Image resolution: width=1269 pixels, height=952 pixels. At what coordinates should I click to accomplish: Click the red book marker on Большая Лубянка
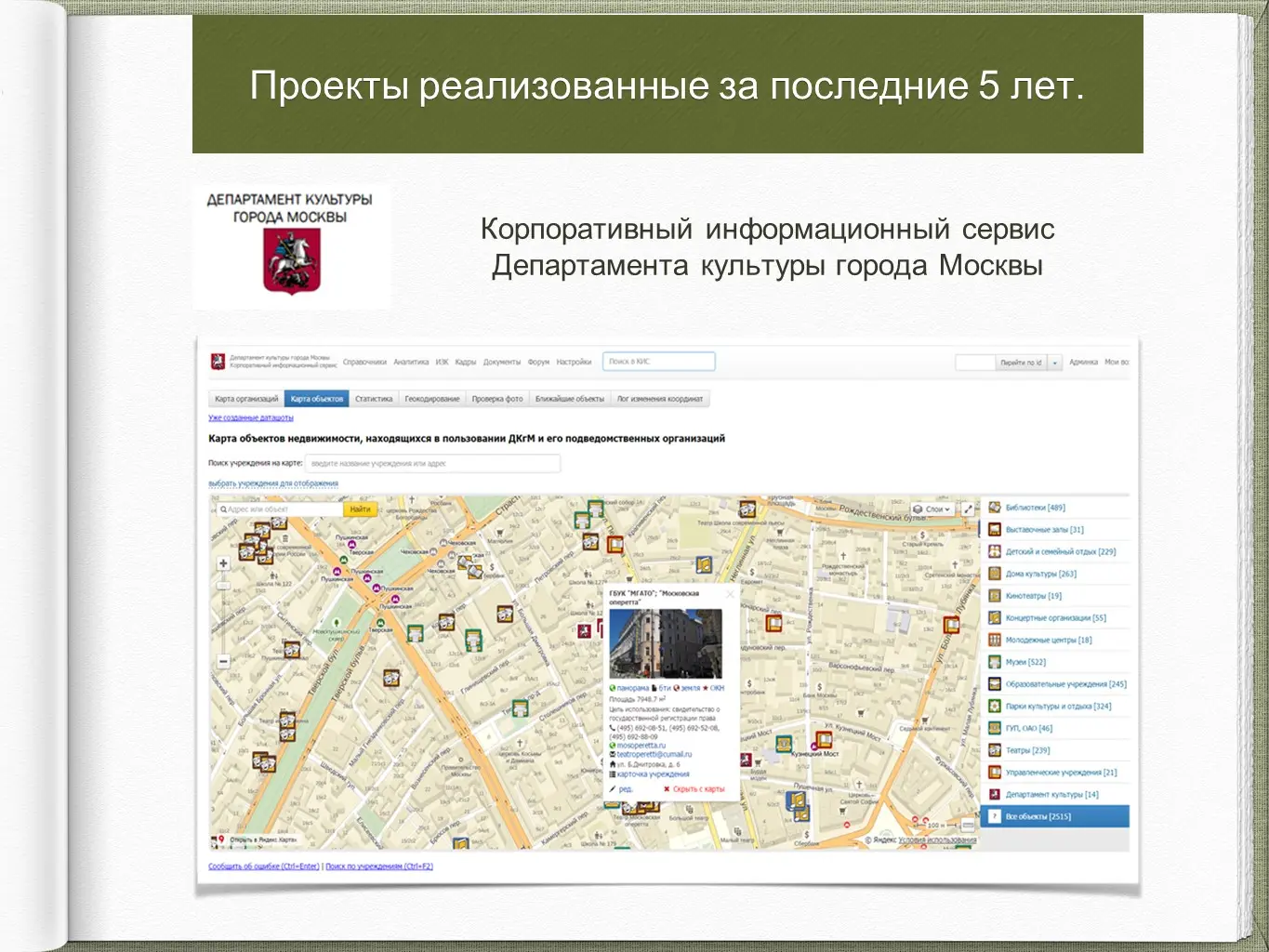point(951,625)
